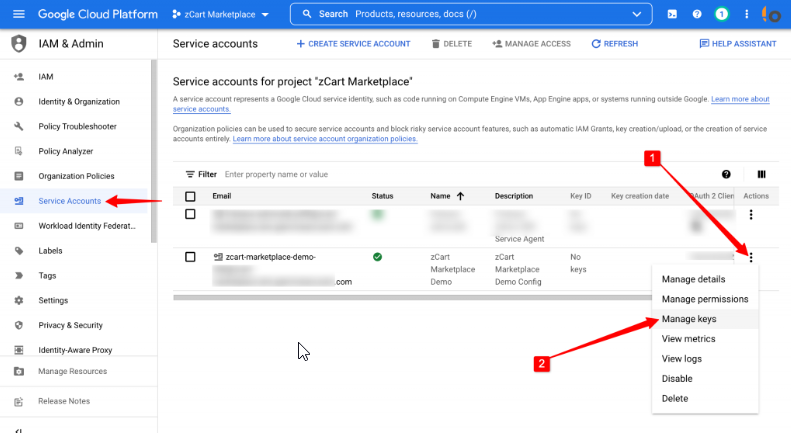Open the Cloud Shell terminal icon
This screenshot has height=433, width=791.
672,15
